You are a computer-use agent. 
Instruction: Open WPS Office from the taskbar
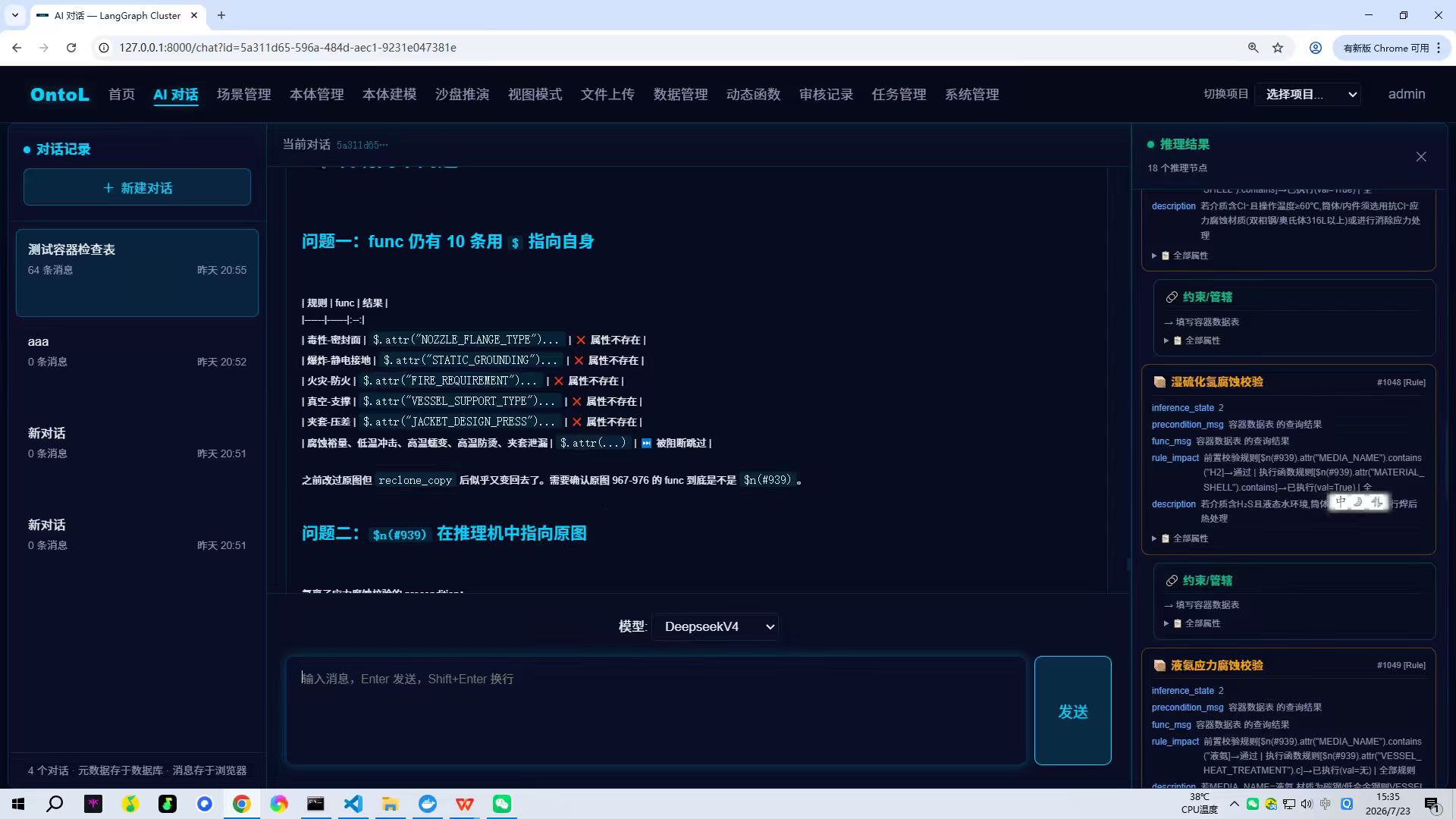(465, 804)
